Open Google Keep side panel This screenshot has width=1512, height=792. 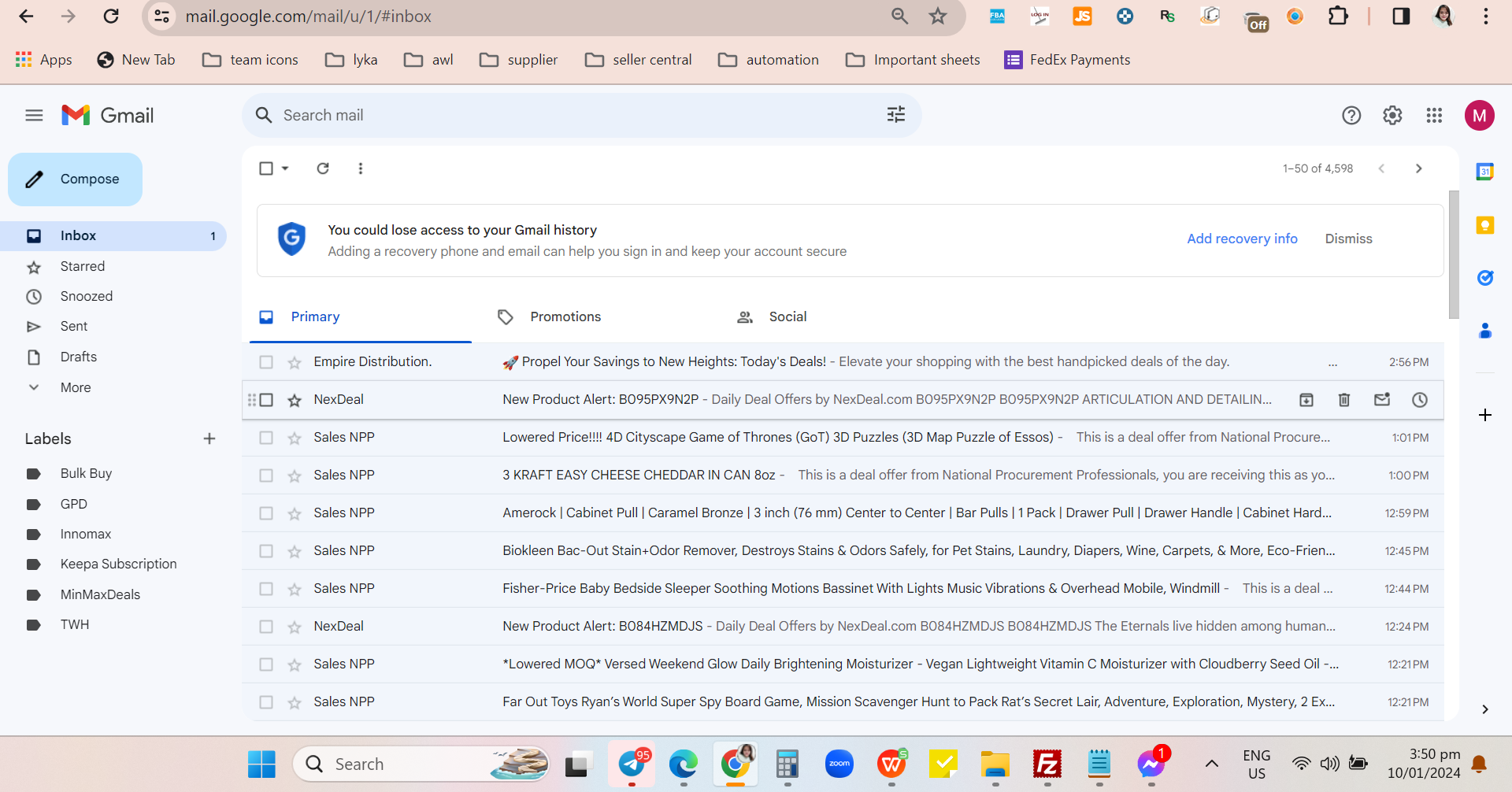pos(1485,225)
